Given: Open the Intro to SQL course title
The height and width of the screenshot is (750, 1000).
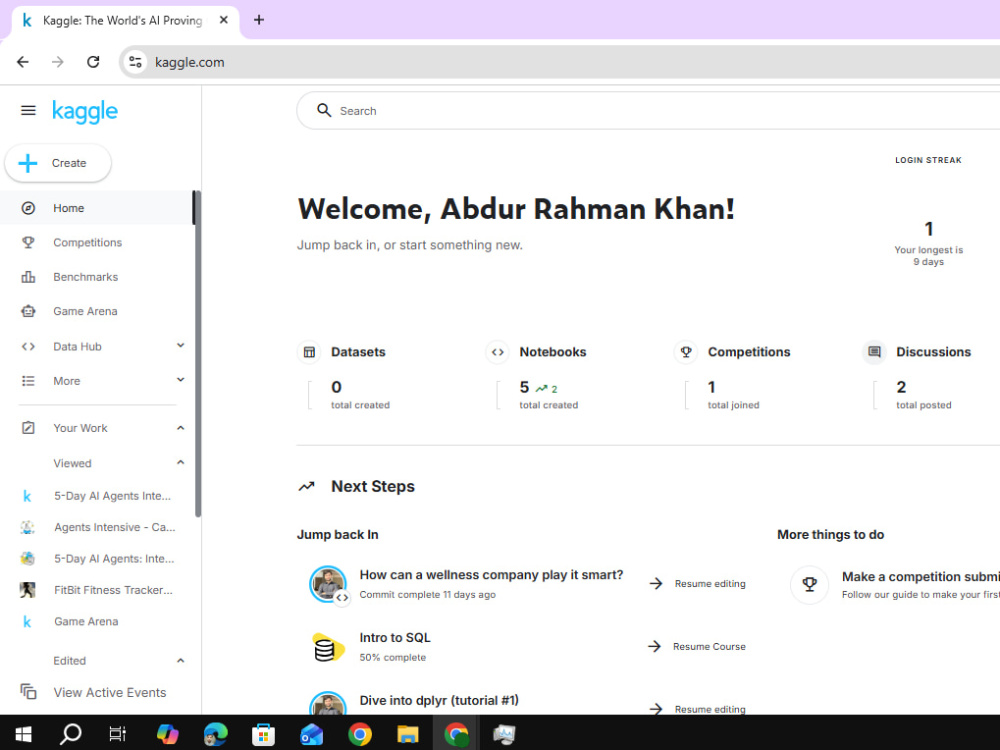Looking at the screenshot, I should [395, 638].
